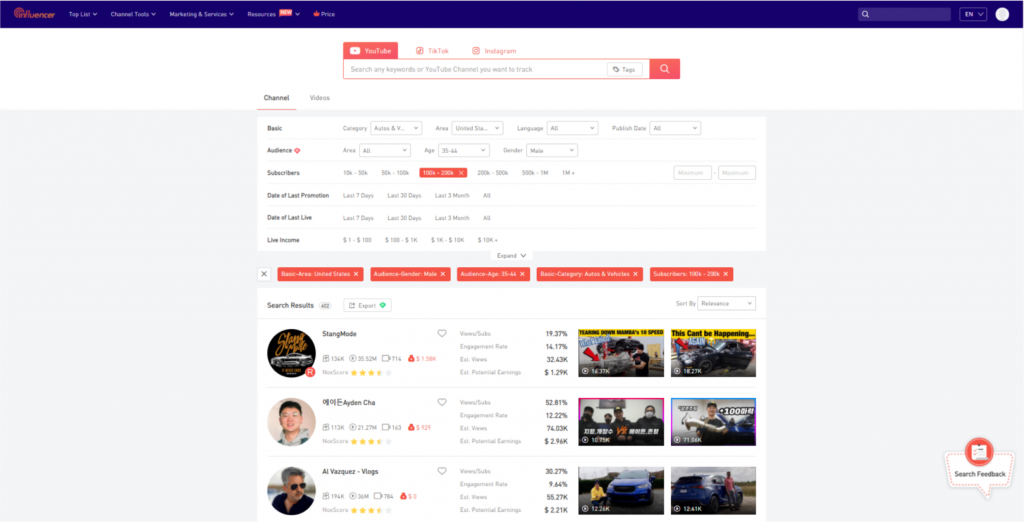The height and width of the screenshot is (522, 1024).
Task: Select Last 3 Month for Date of Last Promotion
Action: pyautogui.click(x=452, y=195)
